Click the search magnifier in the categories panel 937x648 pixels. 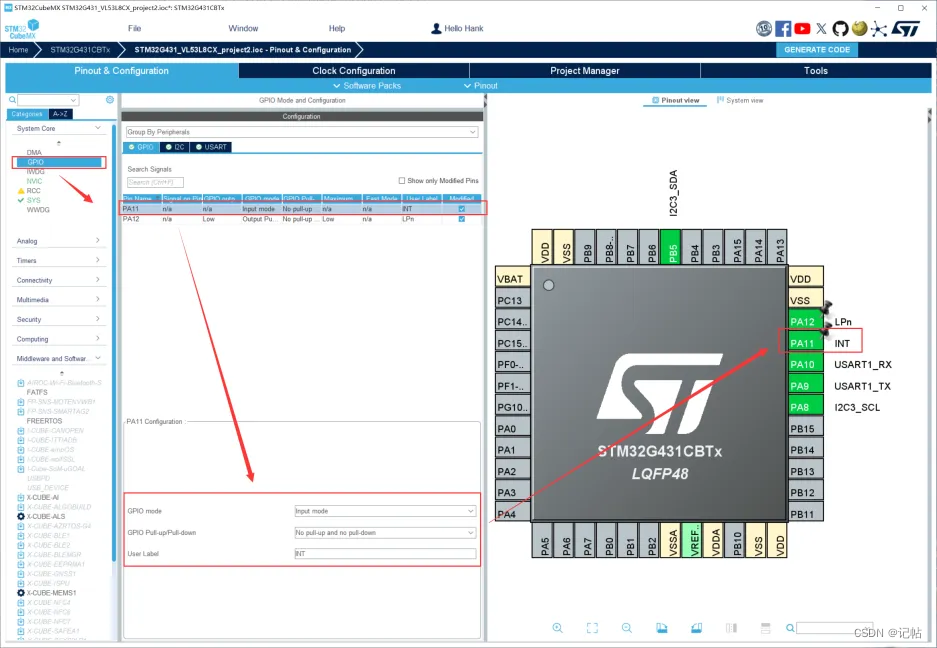12,100
